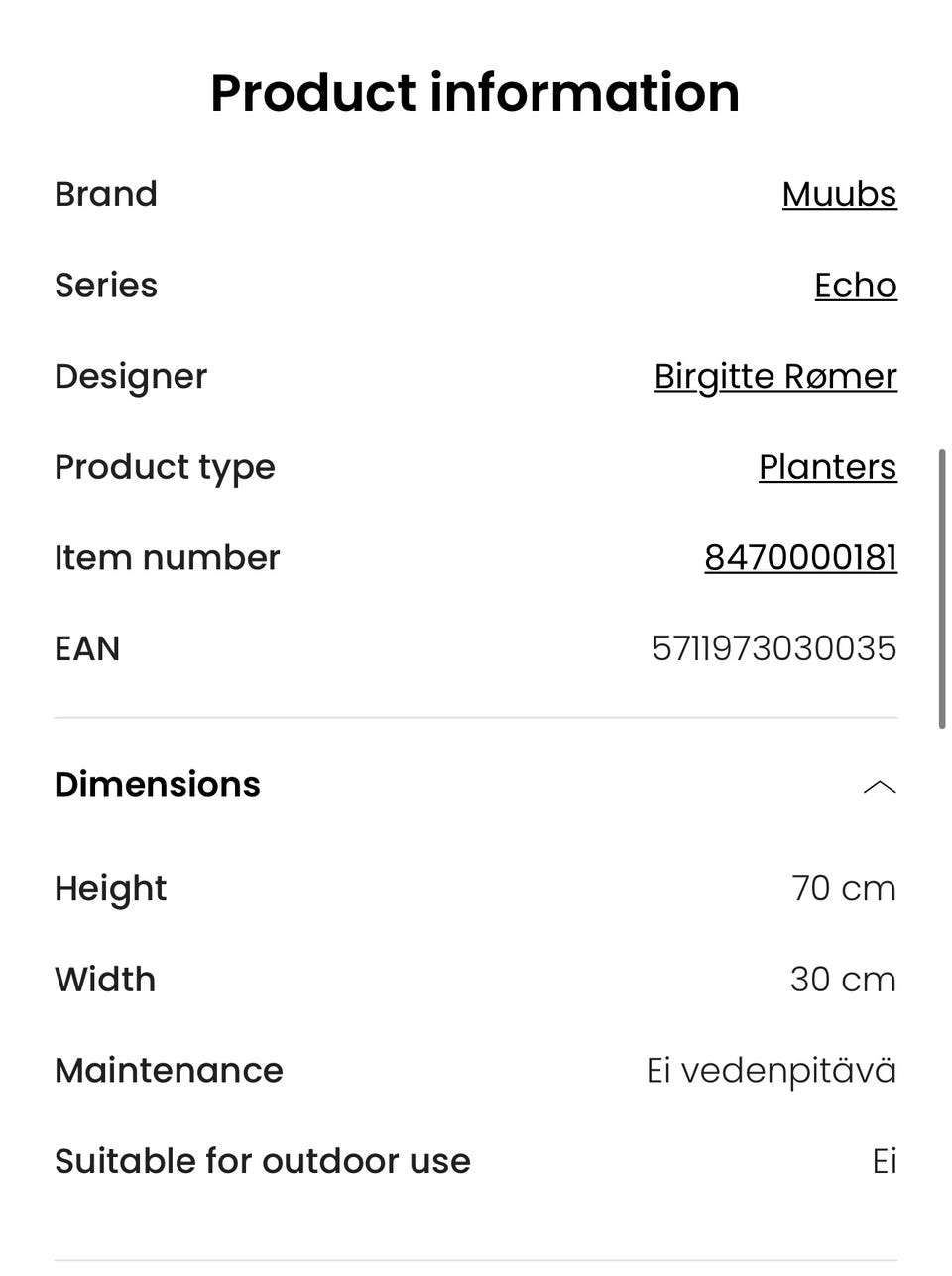Click the Product information heading

(475, 93)
